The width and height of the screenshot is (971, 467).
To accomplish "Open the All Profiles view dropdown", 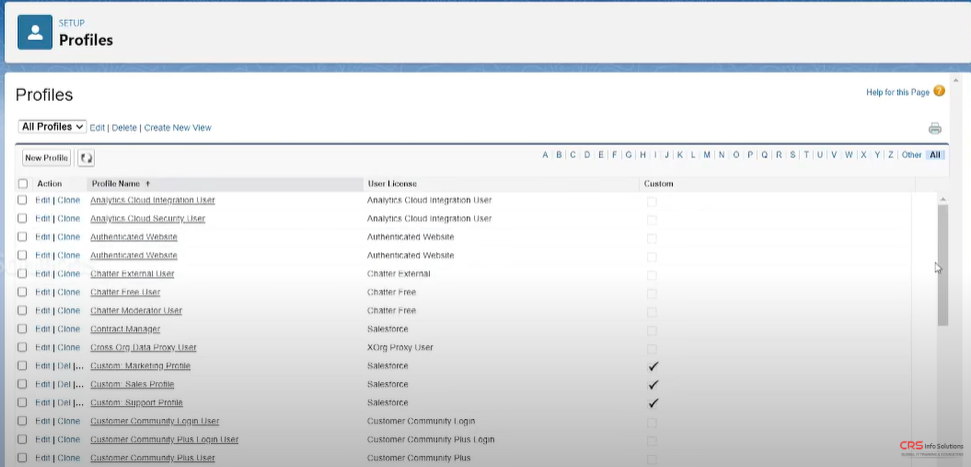I will (53, 127).
